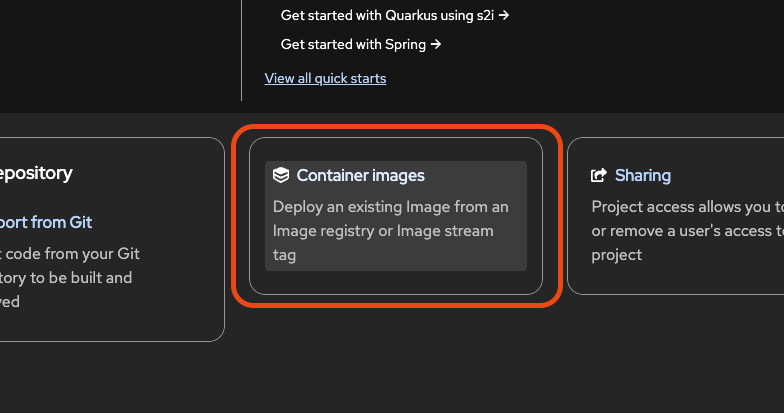Open the Container images title
The width and height of the screenshot is (784, 413).
coord(360,176)
